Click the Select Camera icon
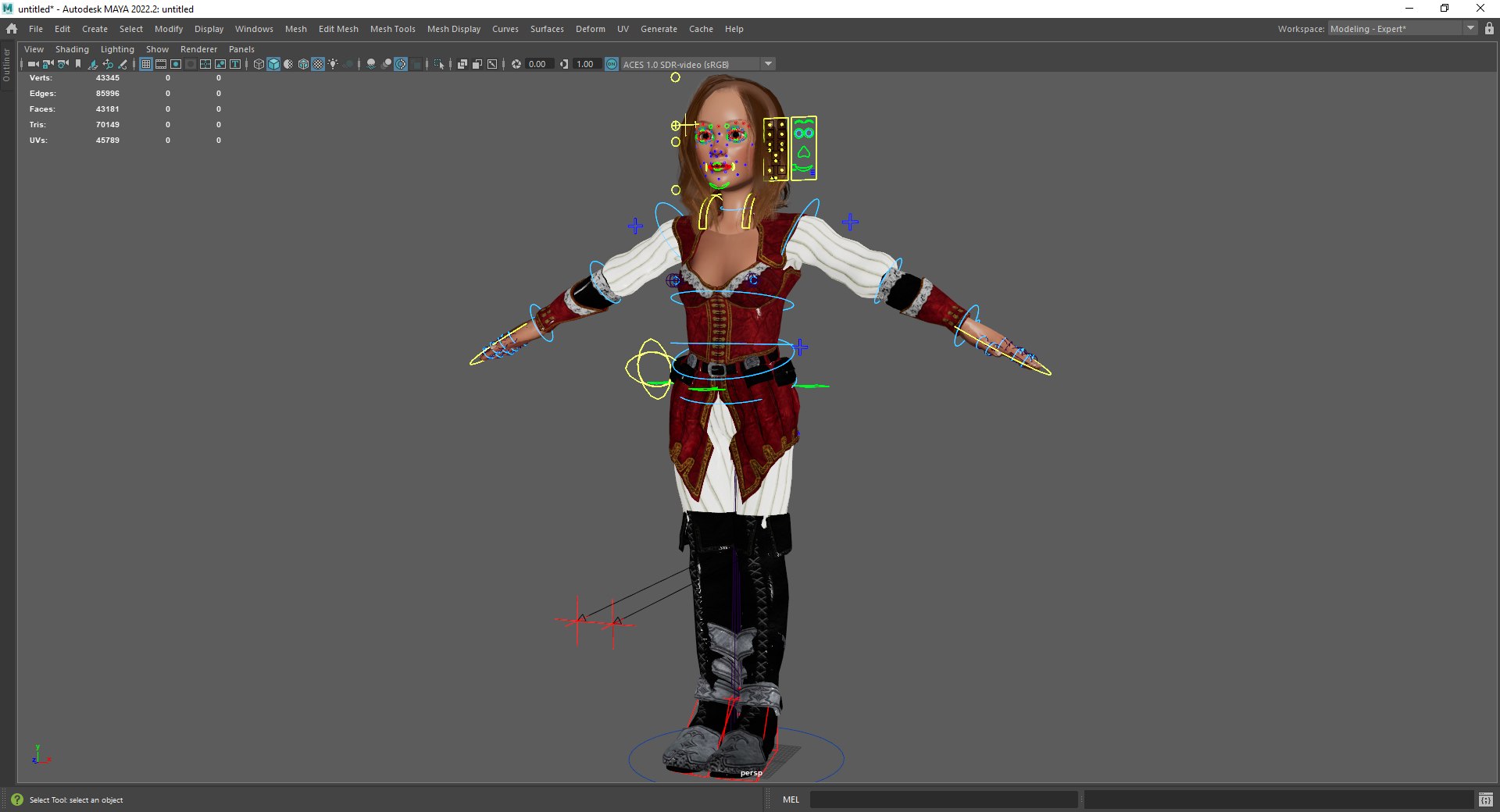1500x812 pixels. tap(33, 64)
